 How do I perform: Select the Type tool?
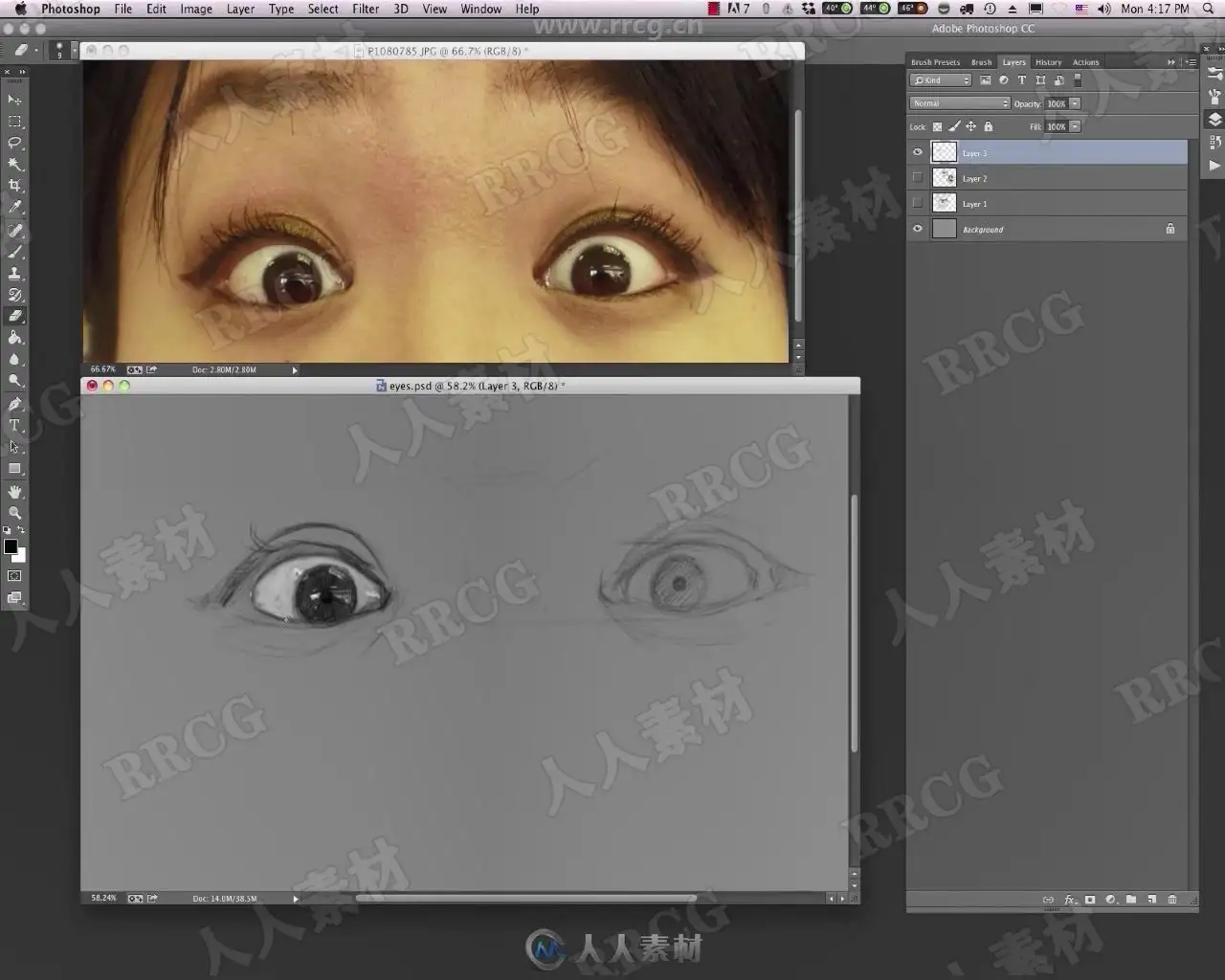(14, 426)
